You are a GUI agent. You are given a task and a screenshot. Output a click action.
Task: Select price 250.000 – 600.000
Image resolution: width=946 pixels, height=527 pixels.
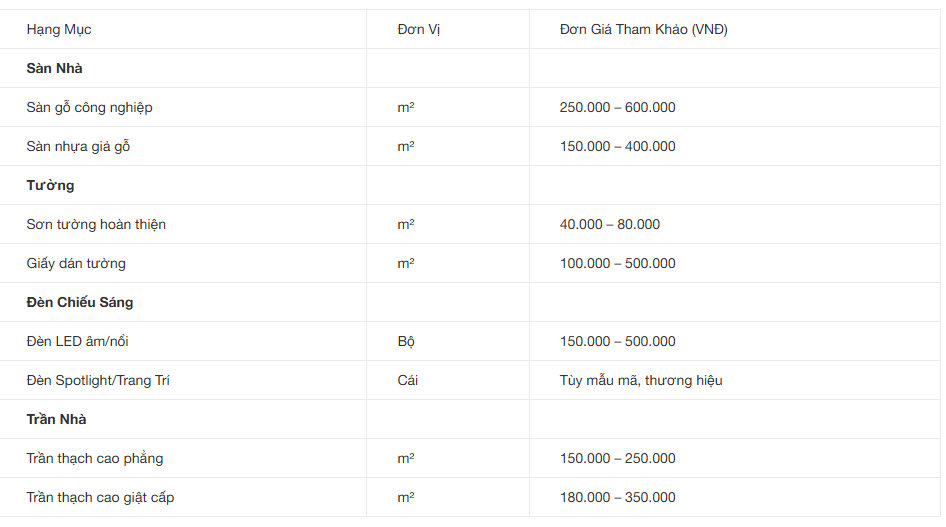click(x=617, y=107)
